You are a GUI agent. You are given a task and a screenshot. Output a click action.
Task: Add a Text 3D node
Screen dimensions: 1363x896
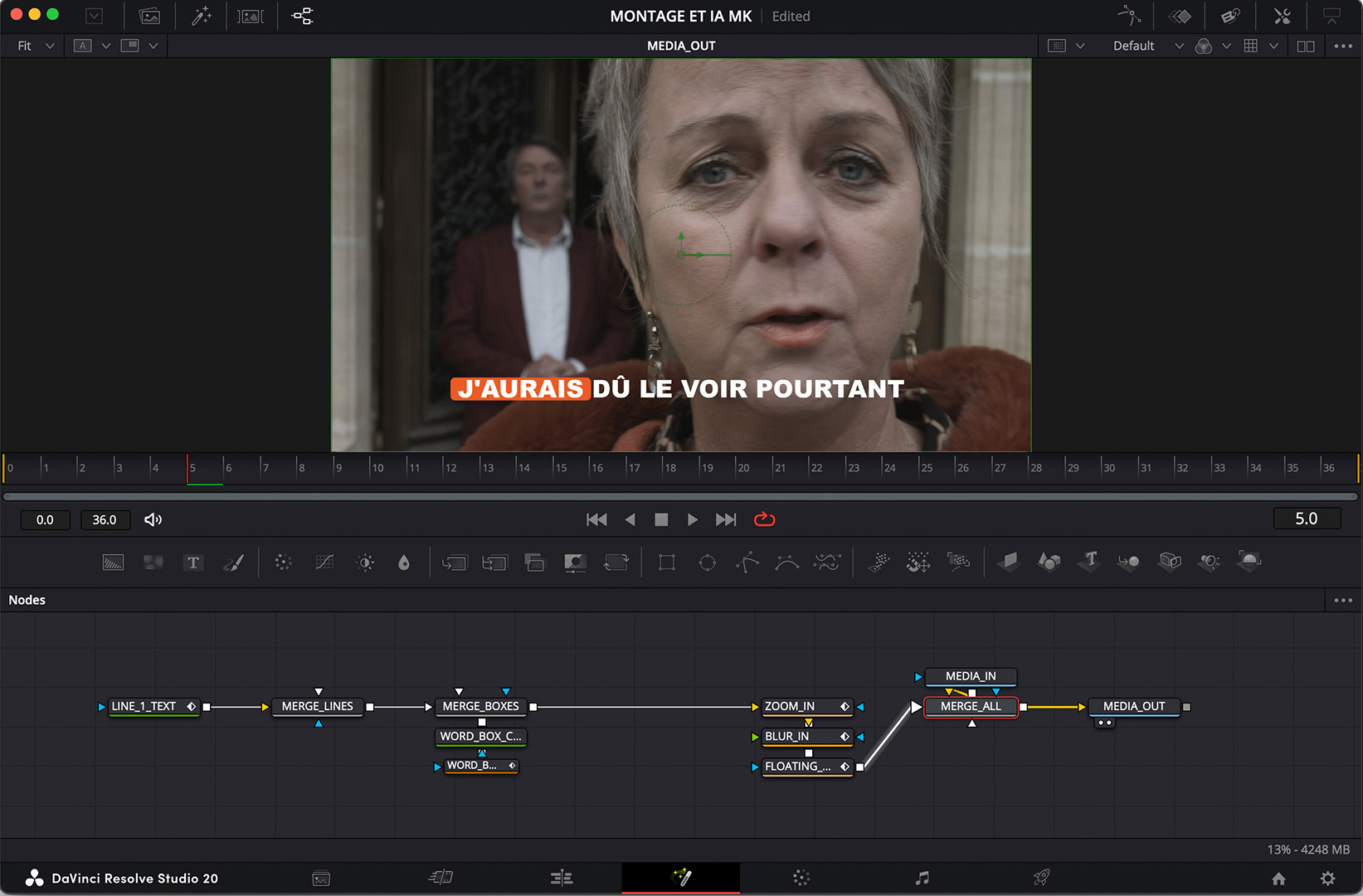coord(1089,562)
